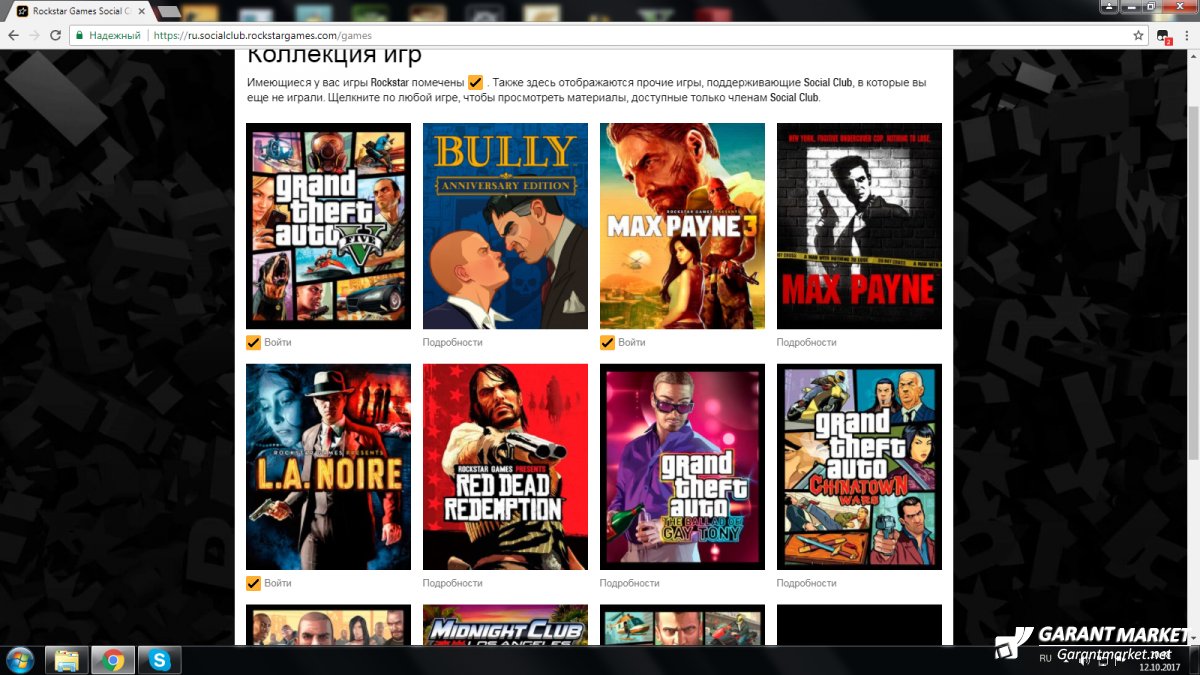Open The Ballad of Gay Tony cover

point(682,467)
